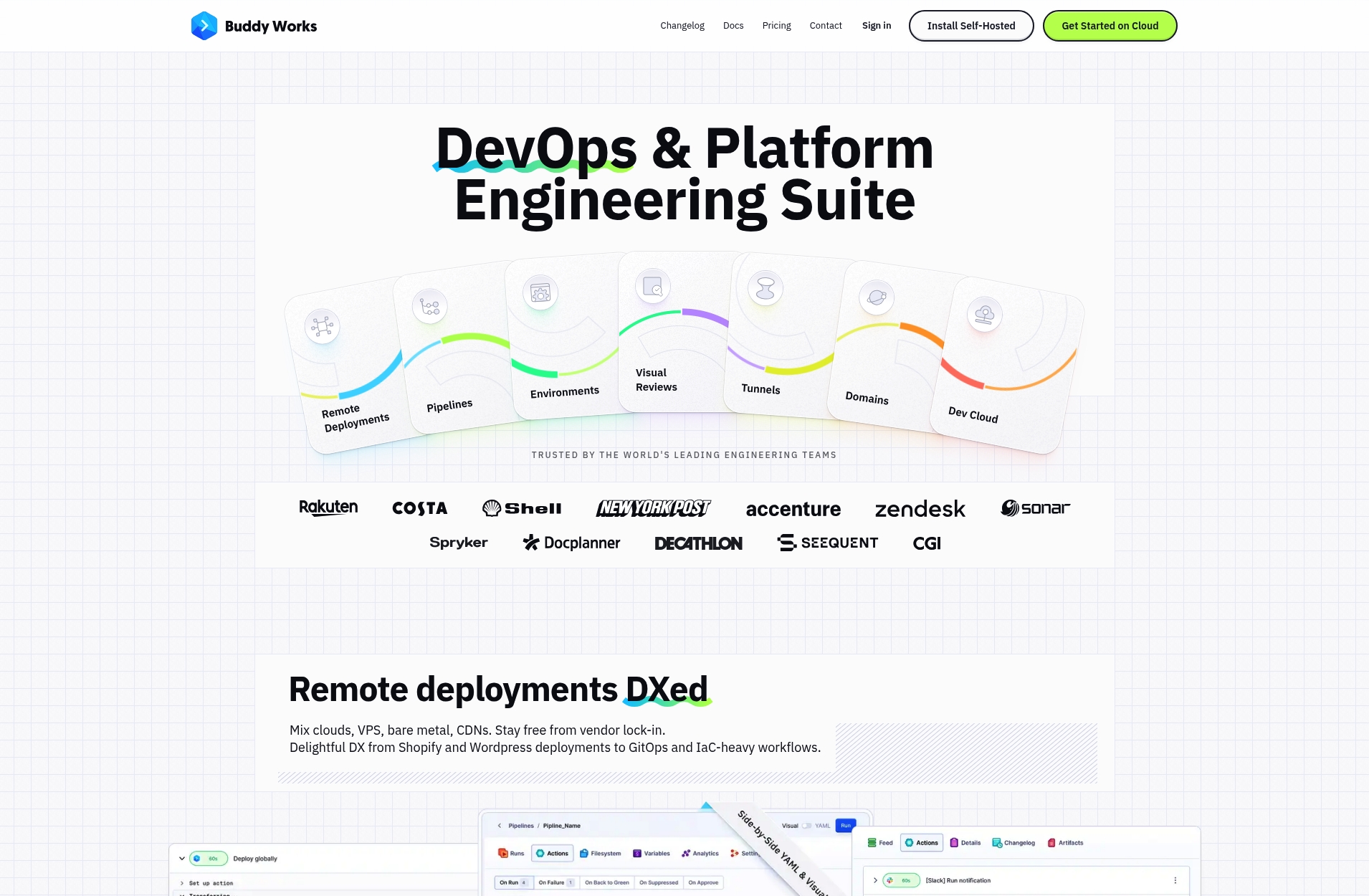This screenshot has height=896, width=1369.
Task: Select the Environments card label
Action: [x=565, y=391]
